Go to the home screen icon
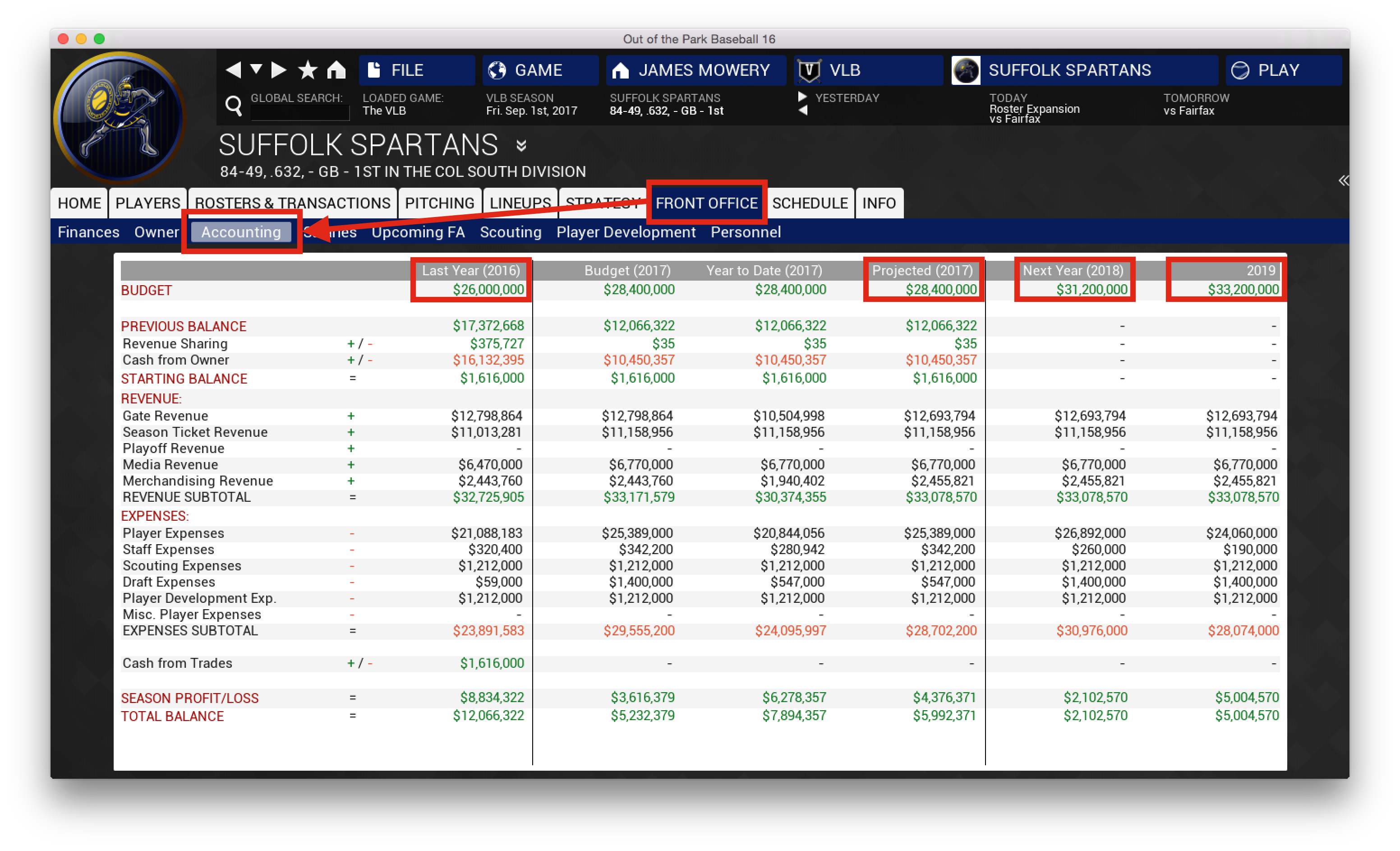 coord(336,70)
